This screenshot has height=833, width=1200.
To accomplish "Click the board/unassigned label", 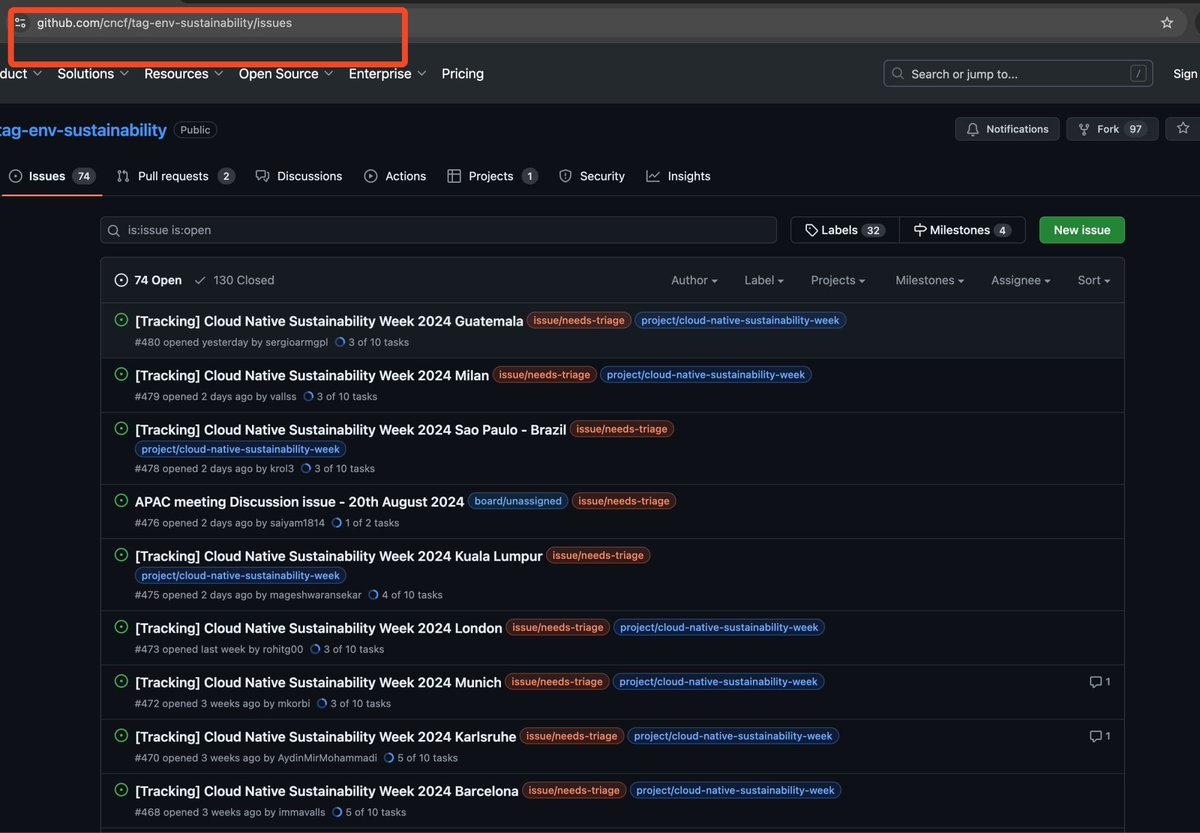I will point(518,501).
